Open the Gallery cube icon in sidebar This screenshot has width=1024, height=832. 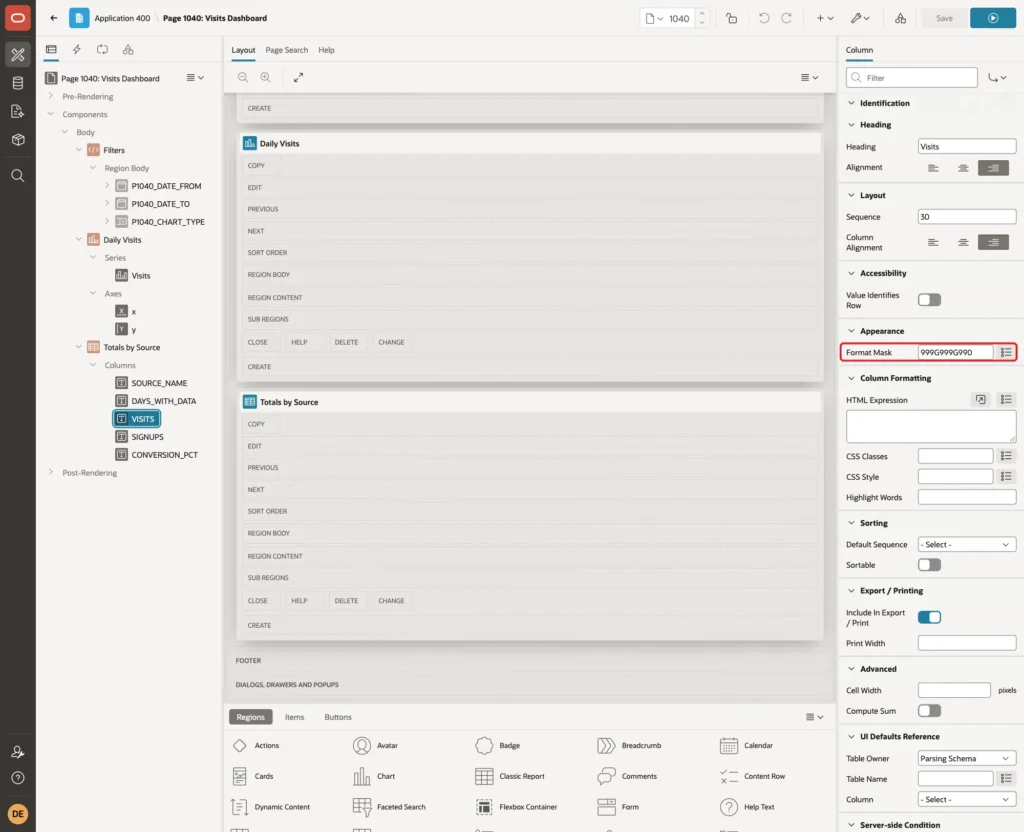pos(18,139)
